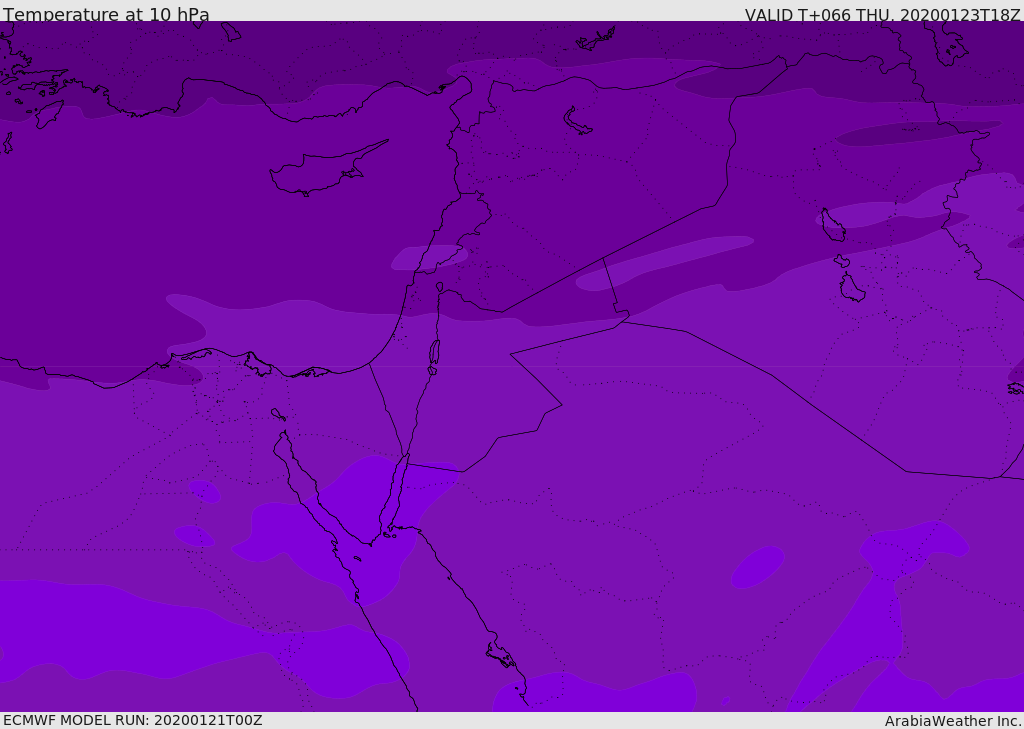1024x729 pixels.
Task: Click the ArabiaWeather Inc credit text
Action: [x=952, y=721]
